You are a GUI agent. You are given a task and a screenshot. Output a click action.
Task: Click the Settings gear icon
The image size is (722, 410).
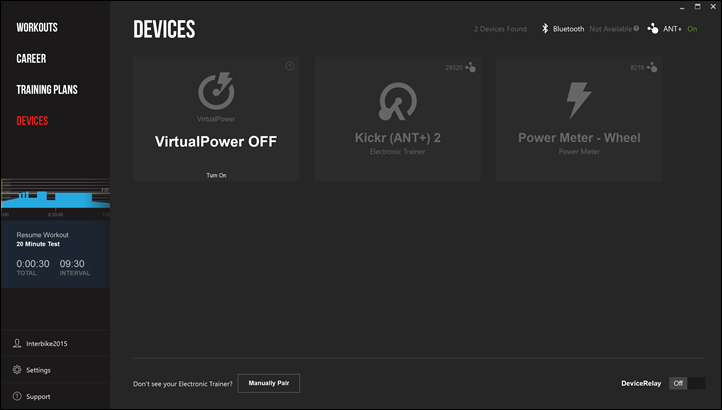(17, 369)
